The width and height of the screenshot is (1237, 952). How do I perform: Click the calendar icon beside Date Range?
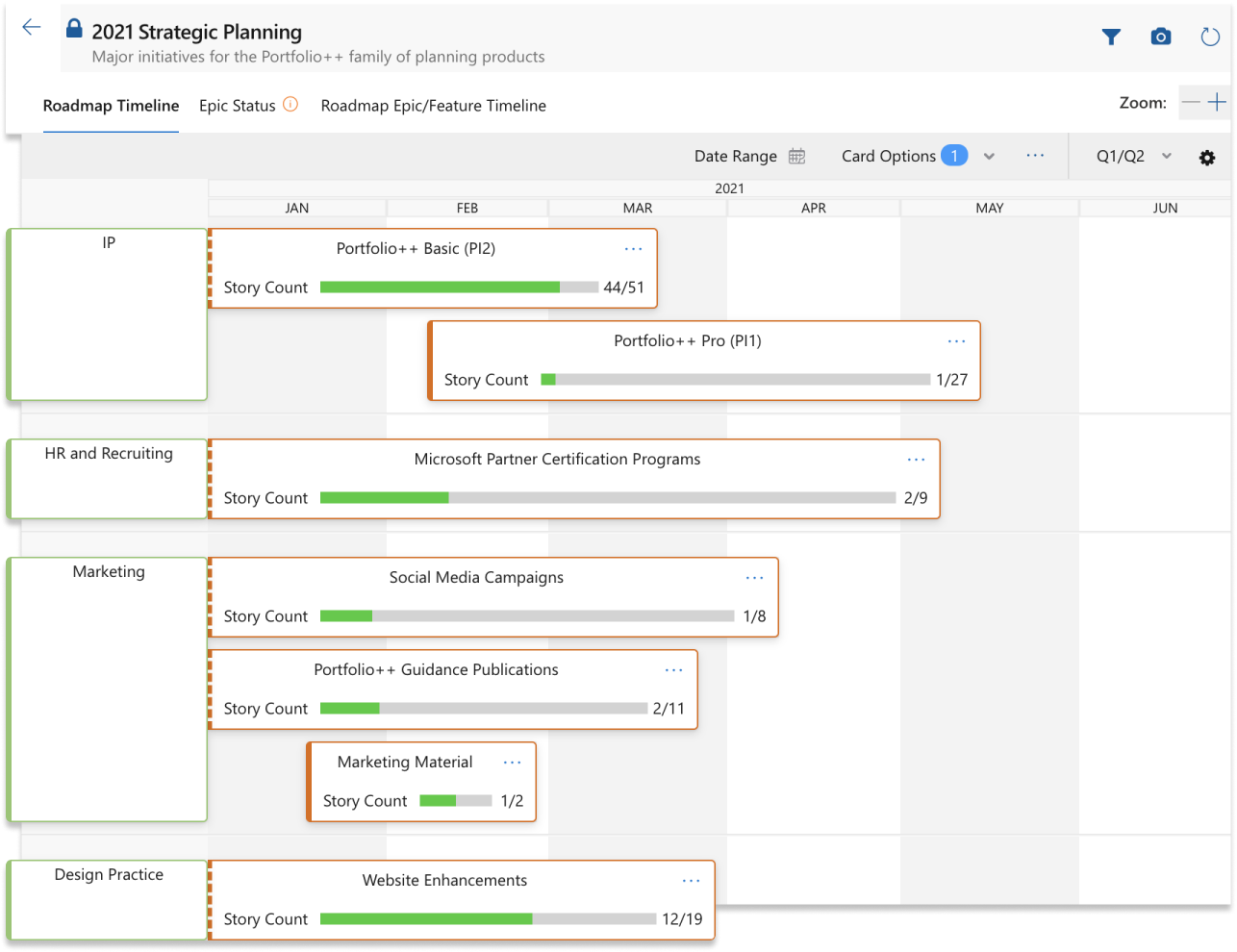tap(796, 155)
